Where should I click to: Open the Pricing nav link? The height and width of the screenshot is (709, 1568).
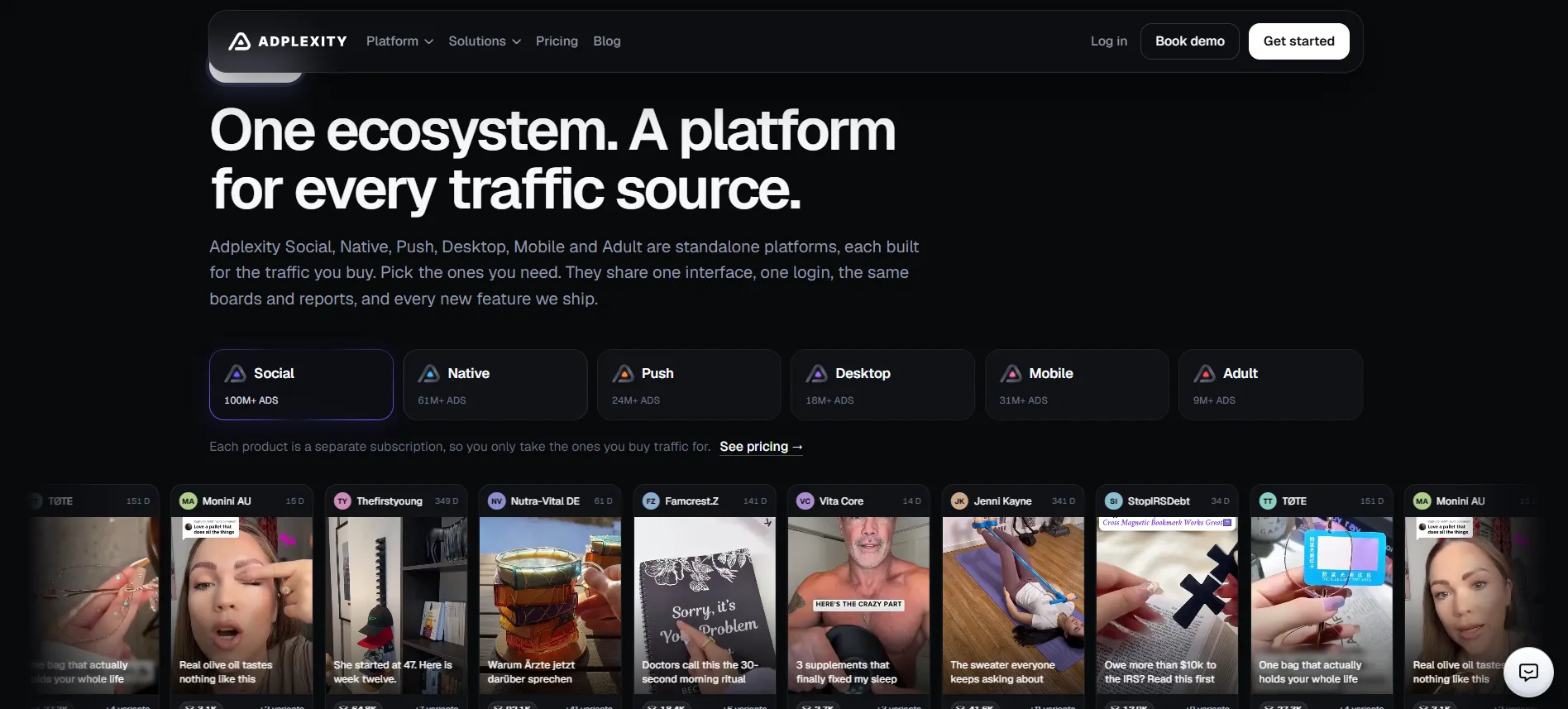point(557,41)
